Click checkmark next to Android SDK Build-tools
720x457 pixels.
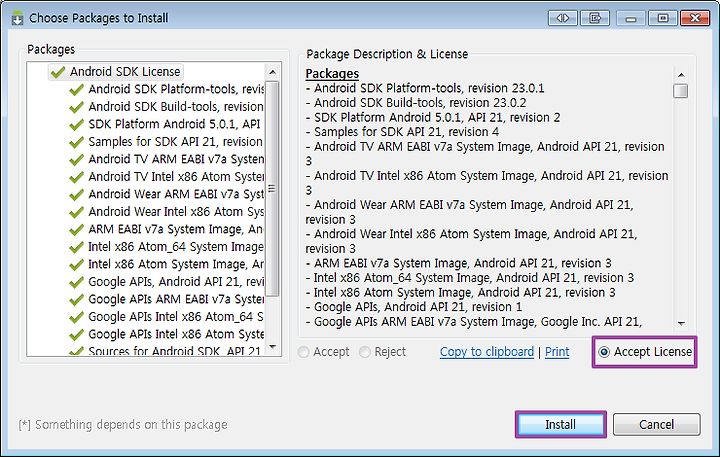76,107
